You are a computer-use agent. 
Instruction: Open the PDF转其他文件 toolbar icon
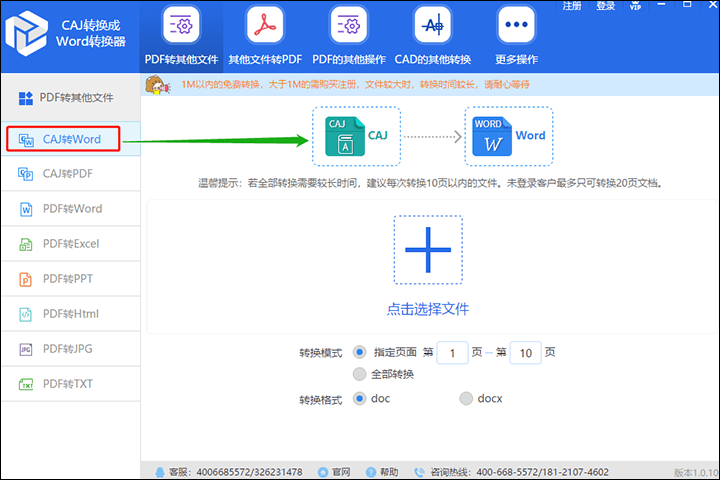click(x=181, y=25)
